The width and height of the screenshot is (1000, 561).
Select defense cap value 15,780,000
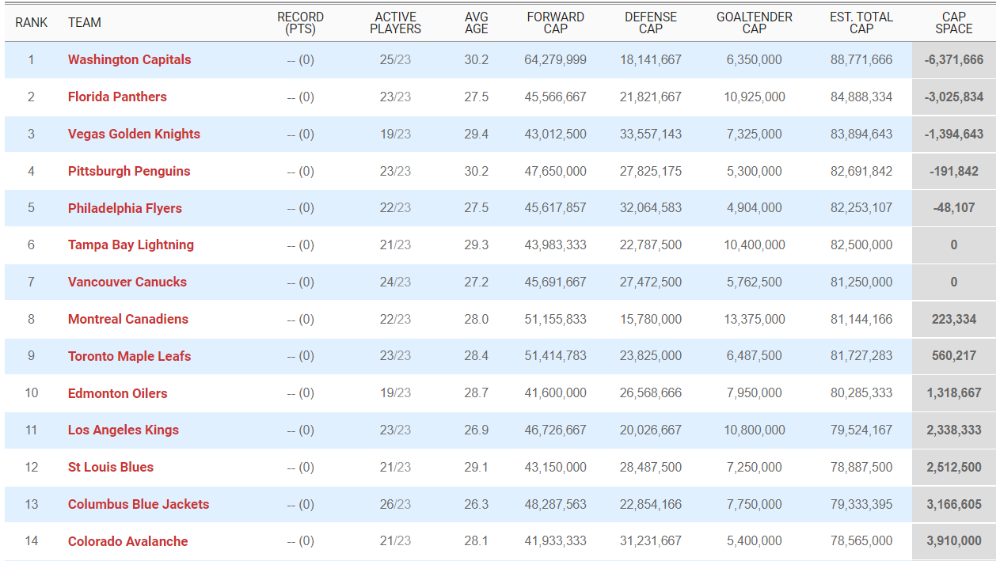coord(651,319)
